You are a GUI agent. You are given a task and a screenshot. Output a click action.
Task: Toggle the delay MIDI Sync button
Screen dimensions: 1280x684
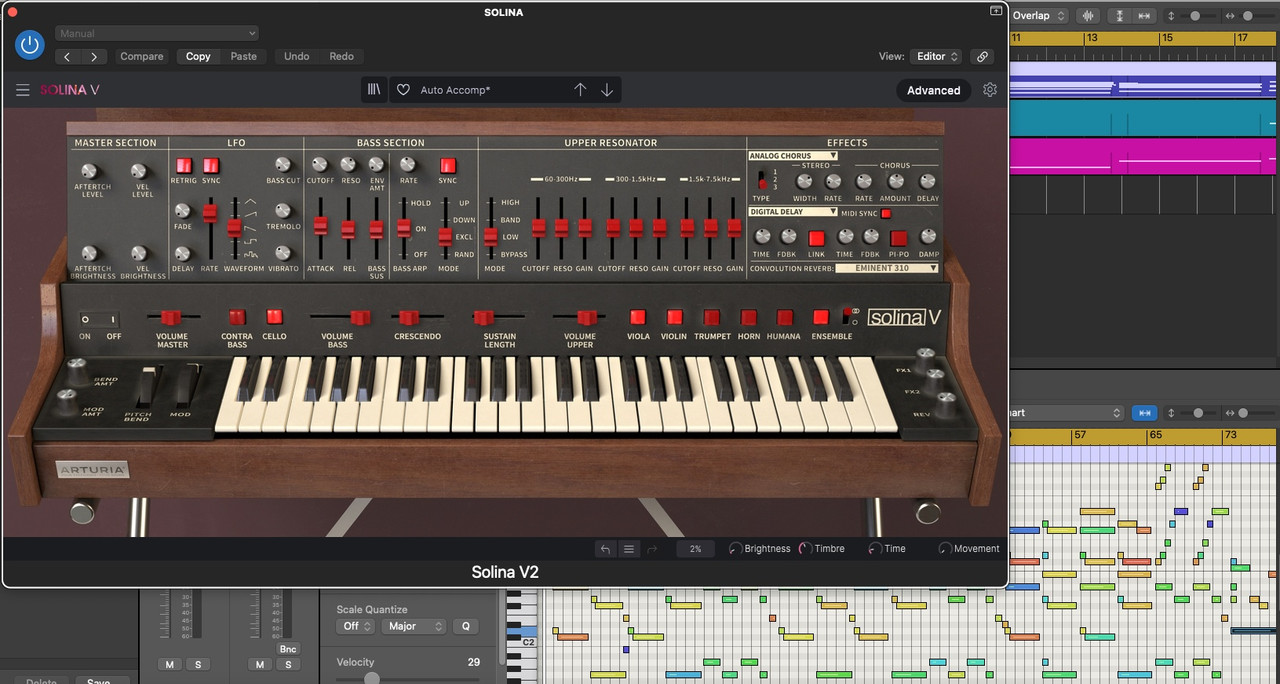[886, 213]
